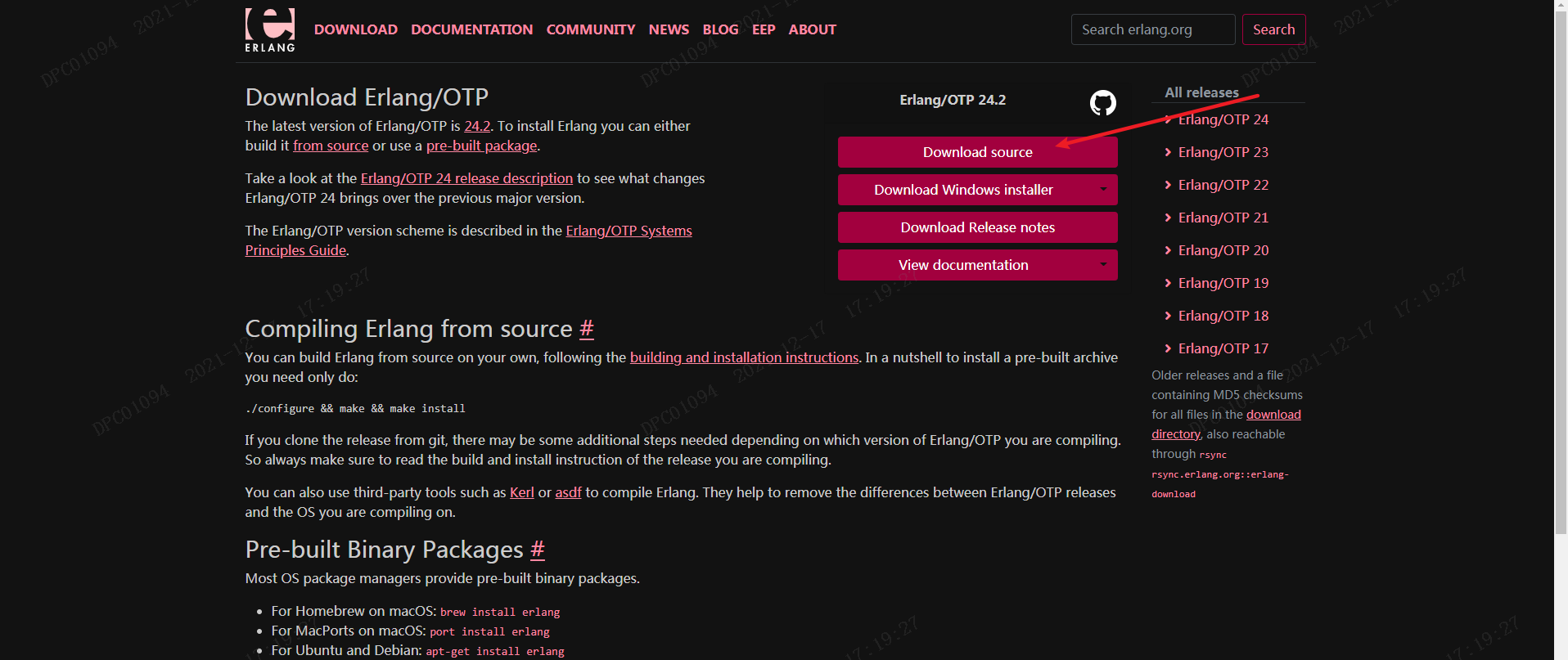The width and height of the screenshot is (1568, 660).
Task: Open the 24.2 version link
Action: coord(477,126)
